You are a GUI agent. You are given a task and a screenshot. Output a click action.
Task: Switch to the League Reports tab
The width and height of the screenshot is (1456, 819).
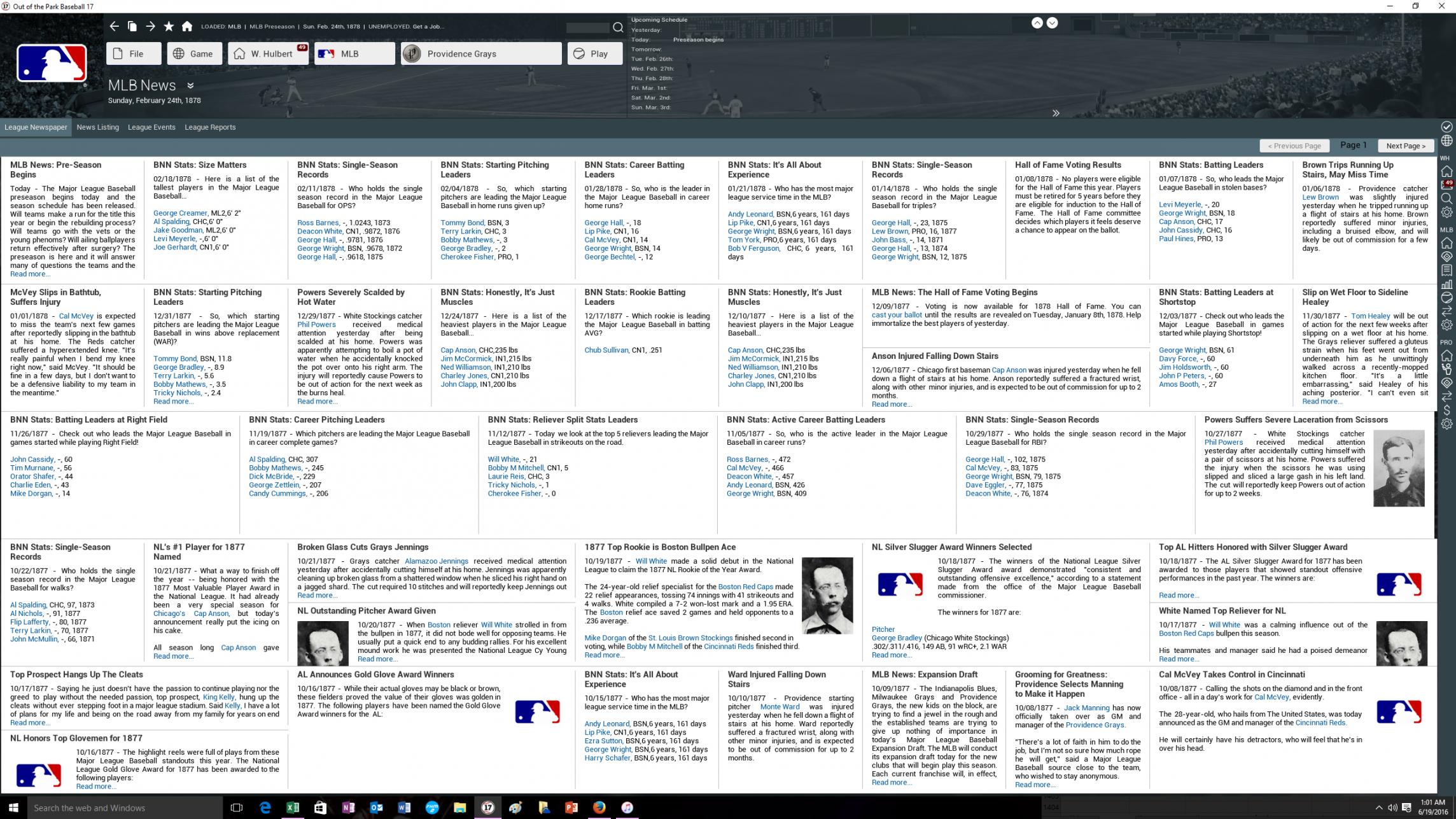click(210, 127)
